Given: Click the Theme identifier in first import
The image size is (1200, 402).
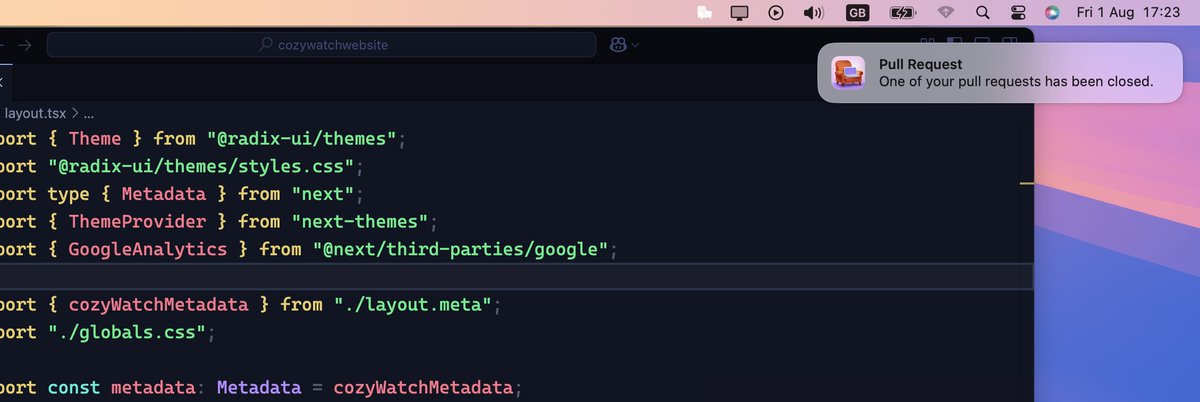Looking at the screenshot, I should (95, 138).
